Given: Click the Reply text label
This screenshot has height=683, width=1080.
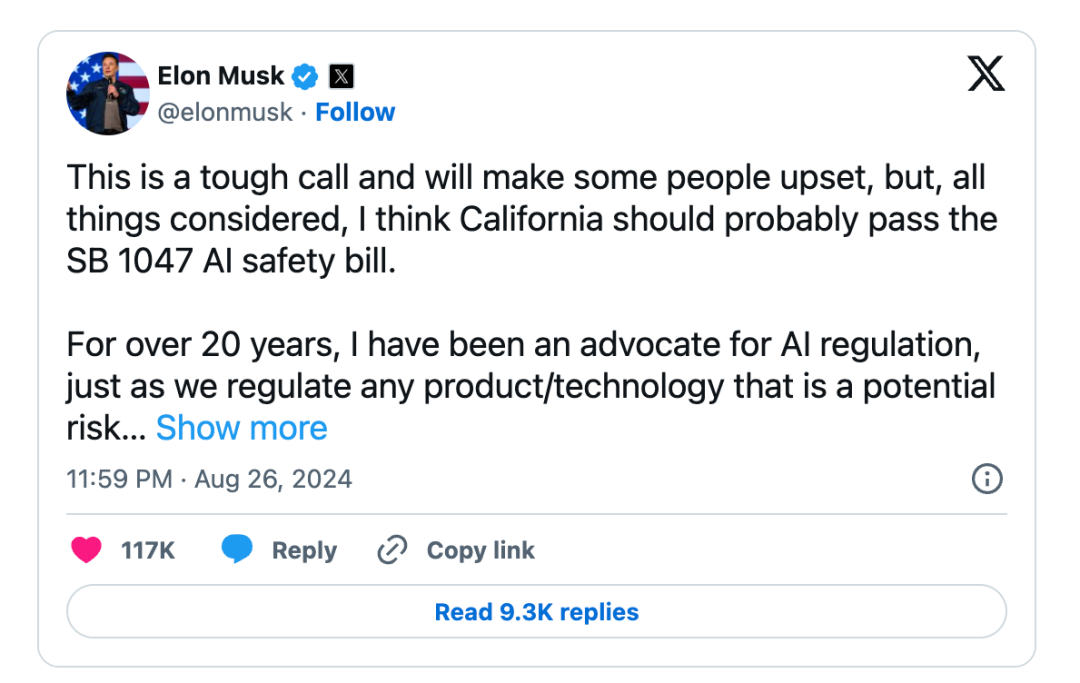Looking at the screenshot, I should coord(304,550).
